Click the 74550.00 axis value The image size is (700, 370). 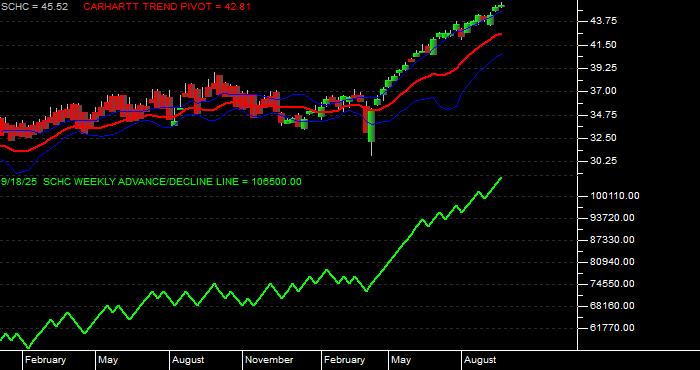click(x=612, y=284)
